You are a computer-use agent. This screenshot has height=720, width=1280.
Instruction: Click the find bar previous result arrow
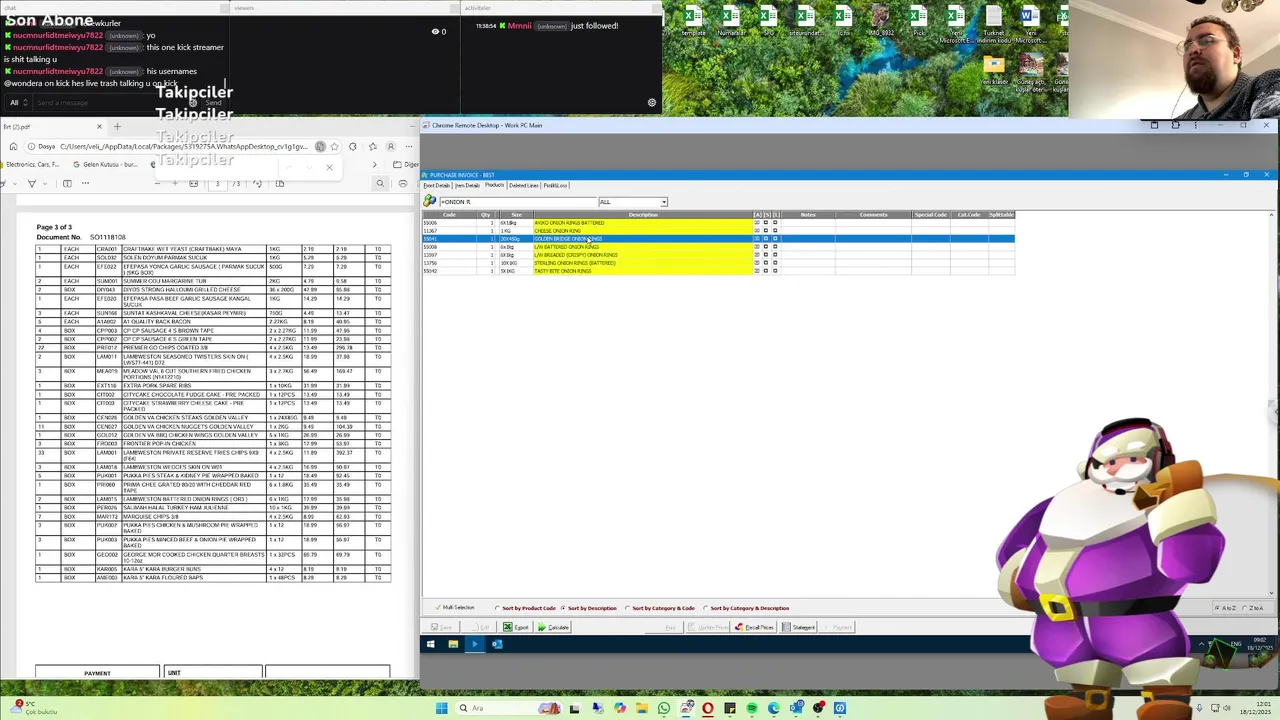289,167
